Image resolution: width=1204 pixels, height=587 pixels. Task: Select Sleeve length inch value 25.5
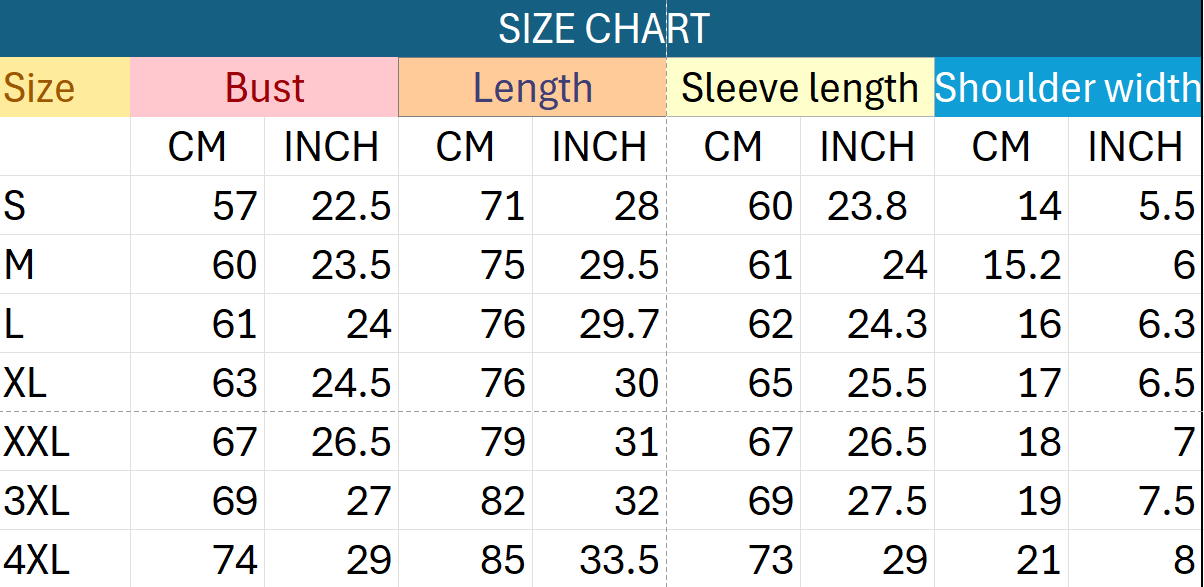coord(886,383)
